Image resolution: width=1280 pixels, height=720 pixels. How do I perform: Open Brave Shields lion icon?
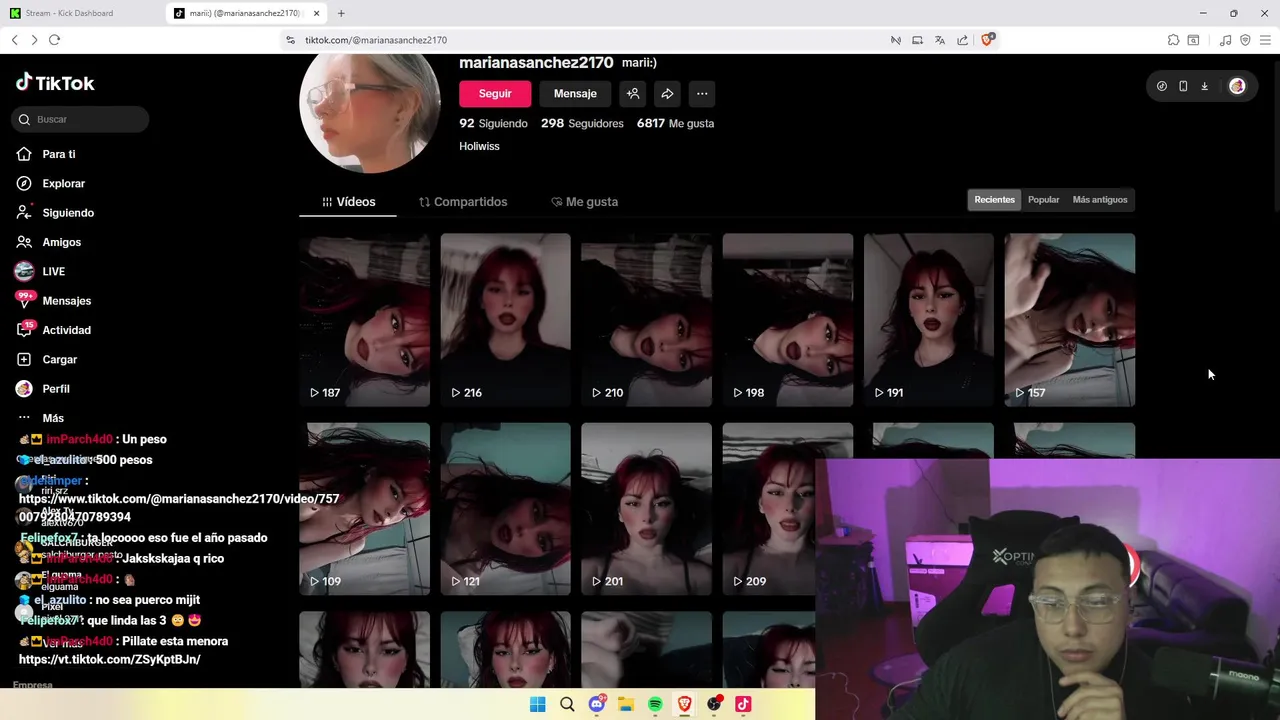click(x=987, y=39)
